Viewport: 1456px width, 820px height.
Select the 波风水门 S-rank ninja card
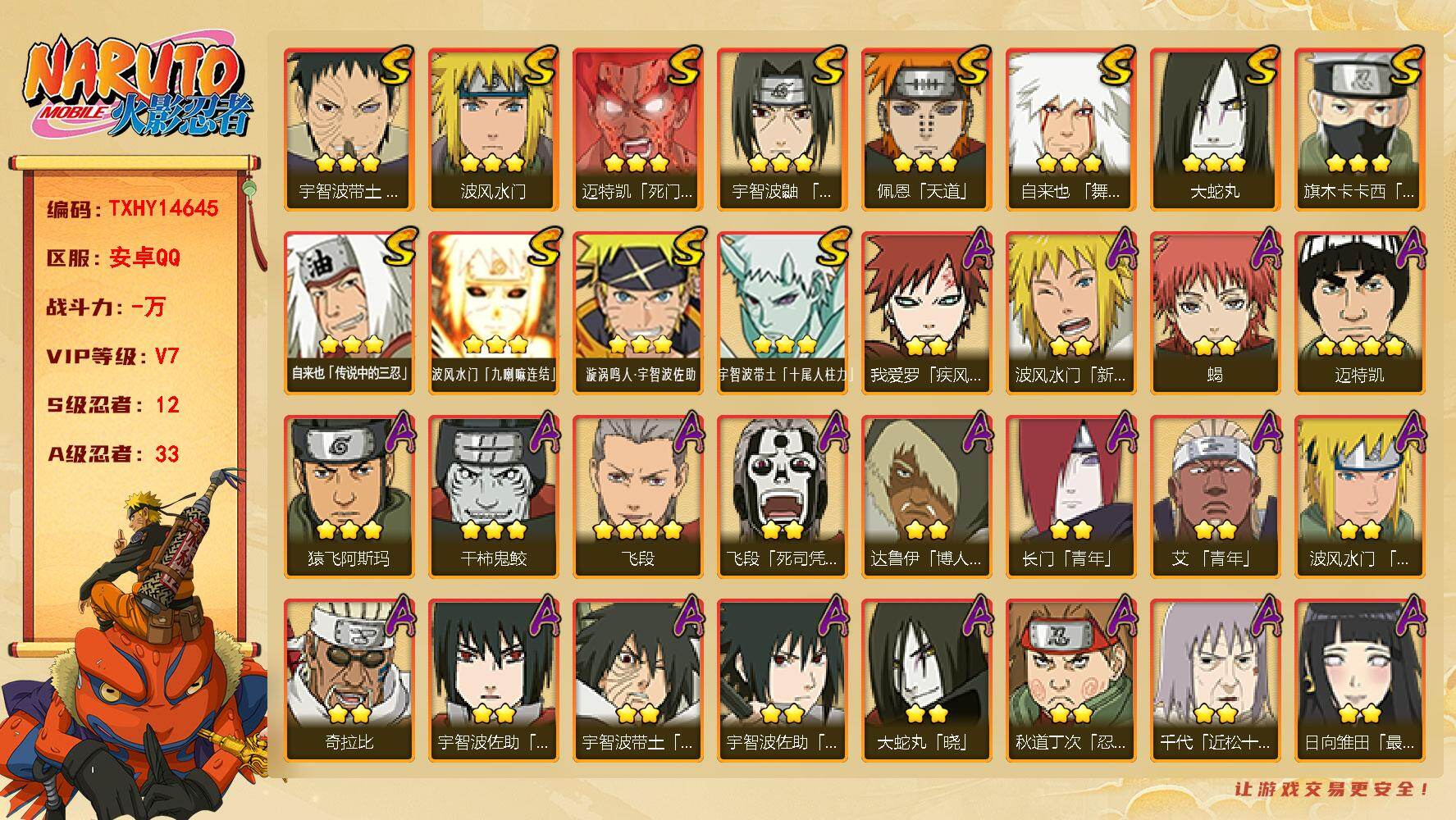[x=493, y=129]
